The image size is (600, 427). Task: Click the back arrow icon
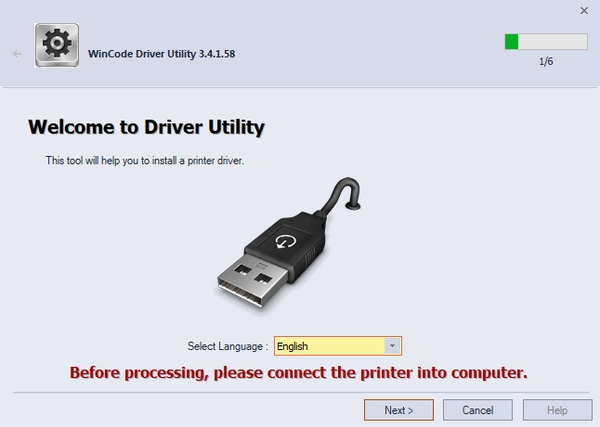pos(17,53)
